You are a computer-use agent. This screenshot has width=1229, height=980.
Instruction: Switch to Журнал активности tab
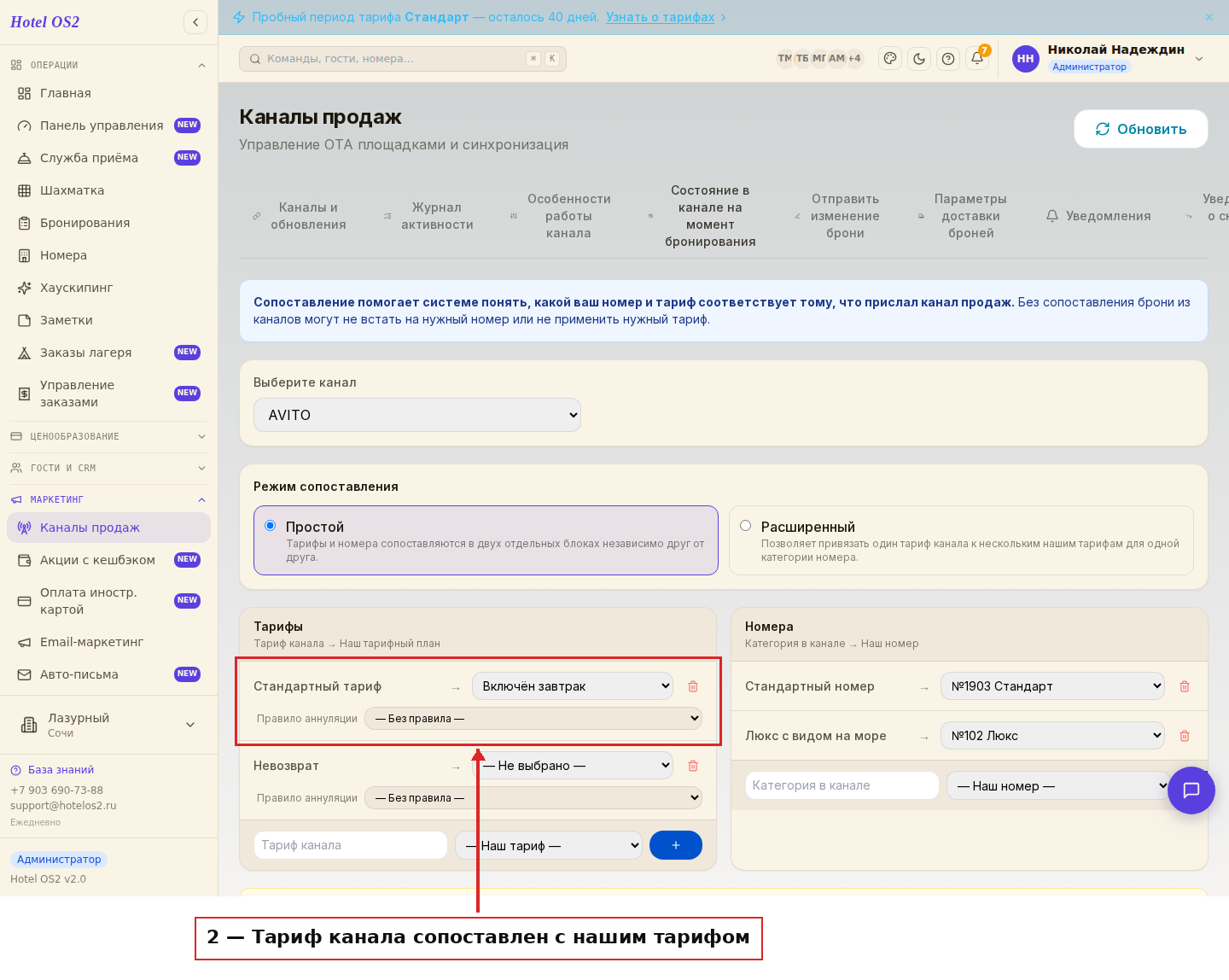tap(428, 216)
